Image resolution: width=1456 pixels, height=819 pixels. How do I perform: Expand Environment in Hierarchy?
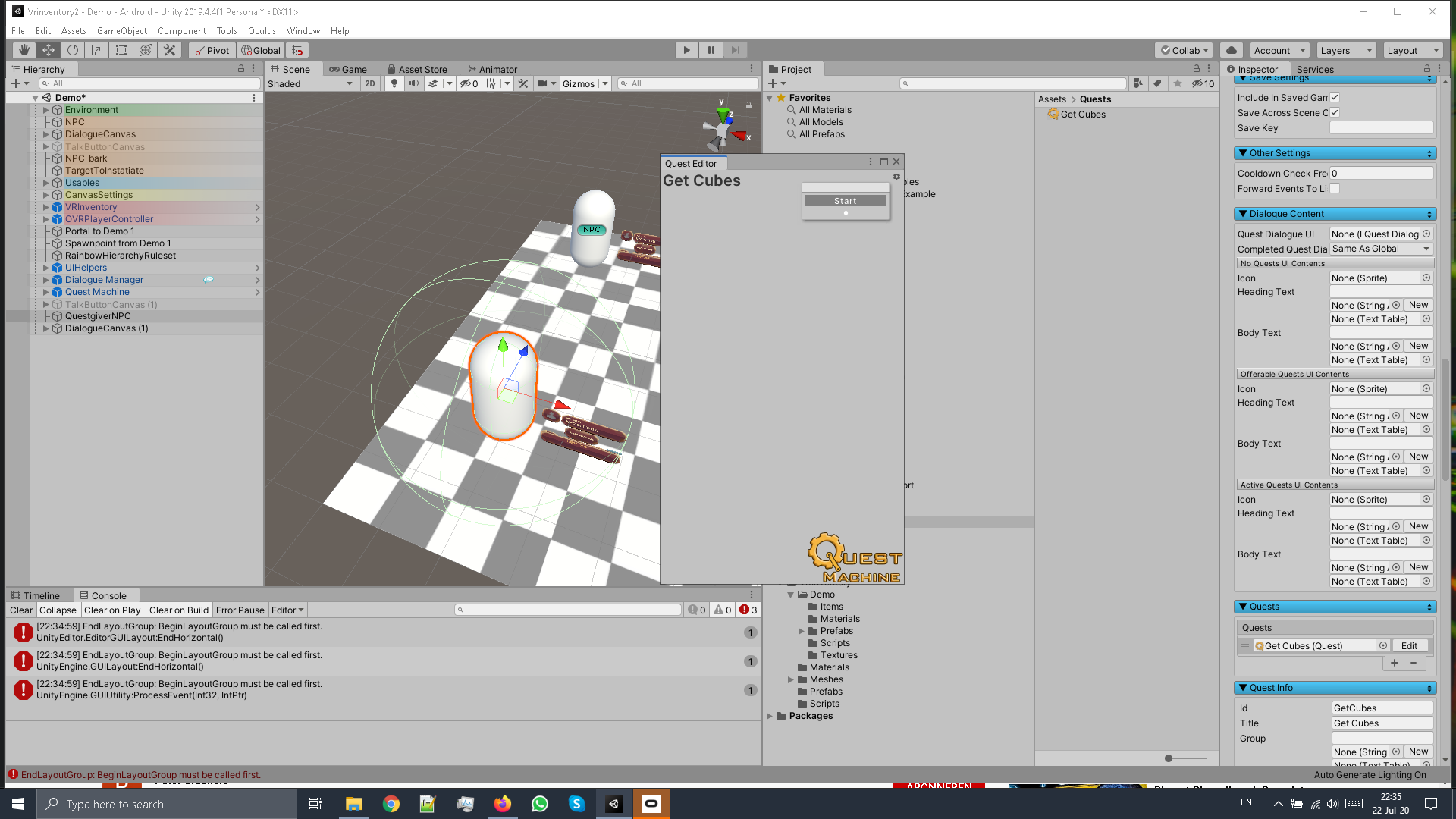coord(45,110)
